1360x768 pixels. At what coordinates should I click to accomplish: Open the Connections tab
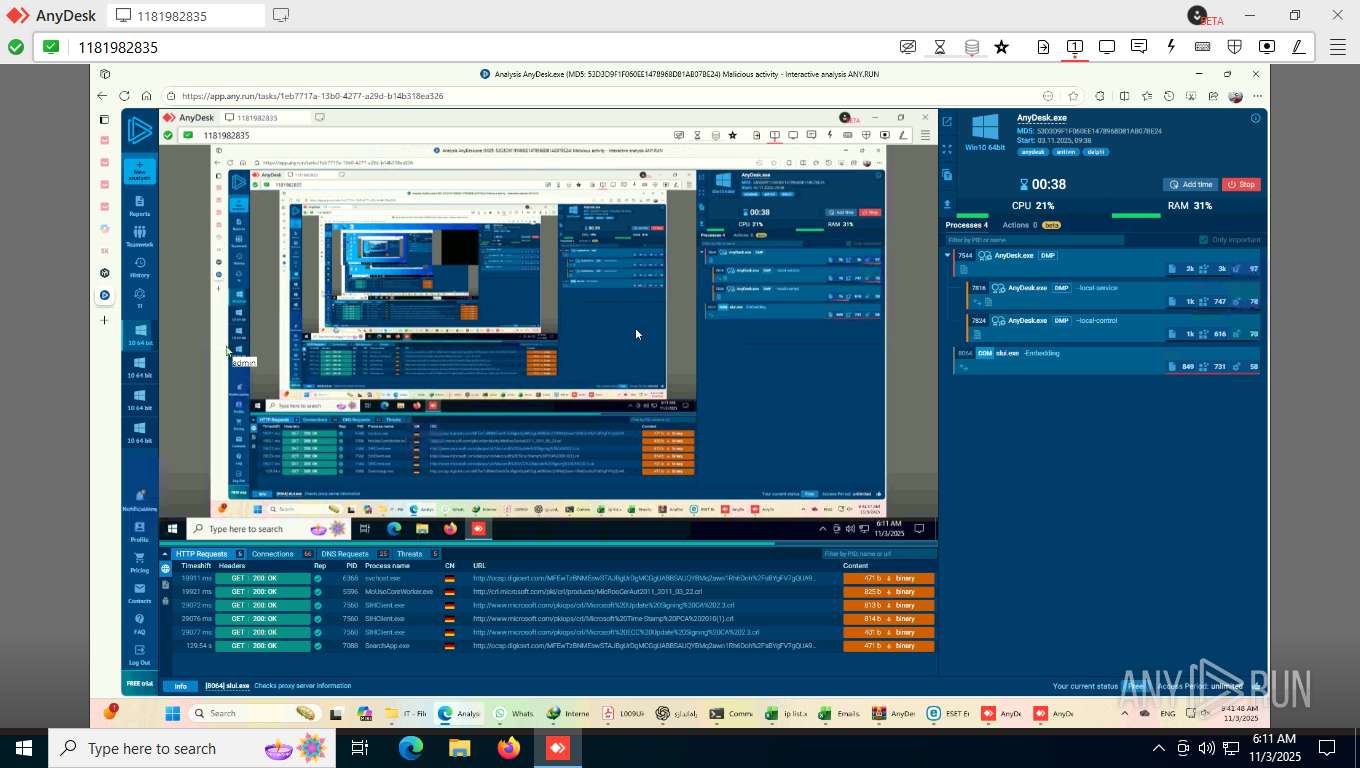click(x=281, y=554)
